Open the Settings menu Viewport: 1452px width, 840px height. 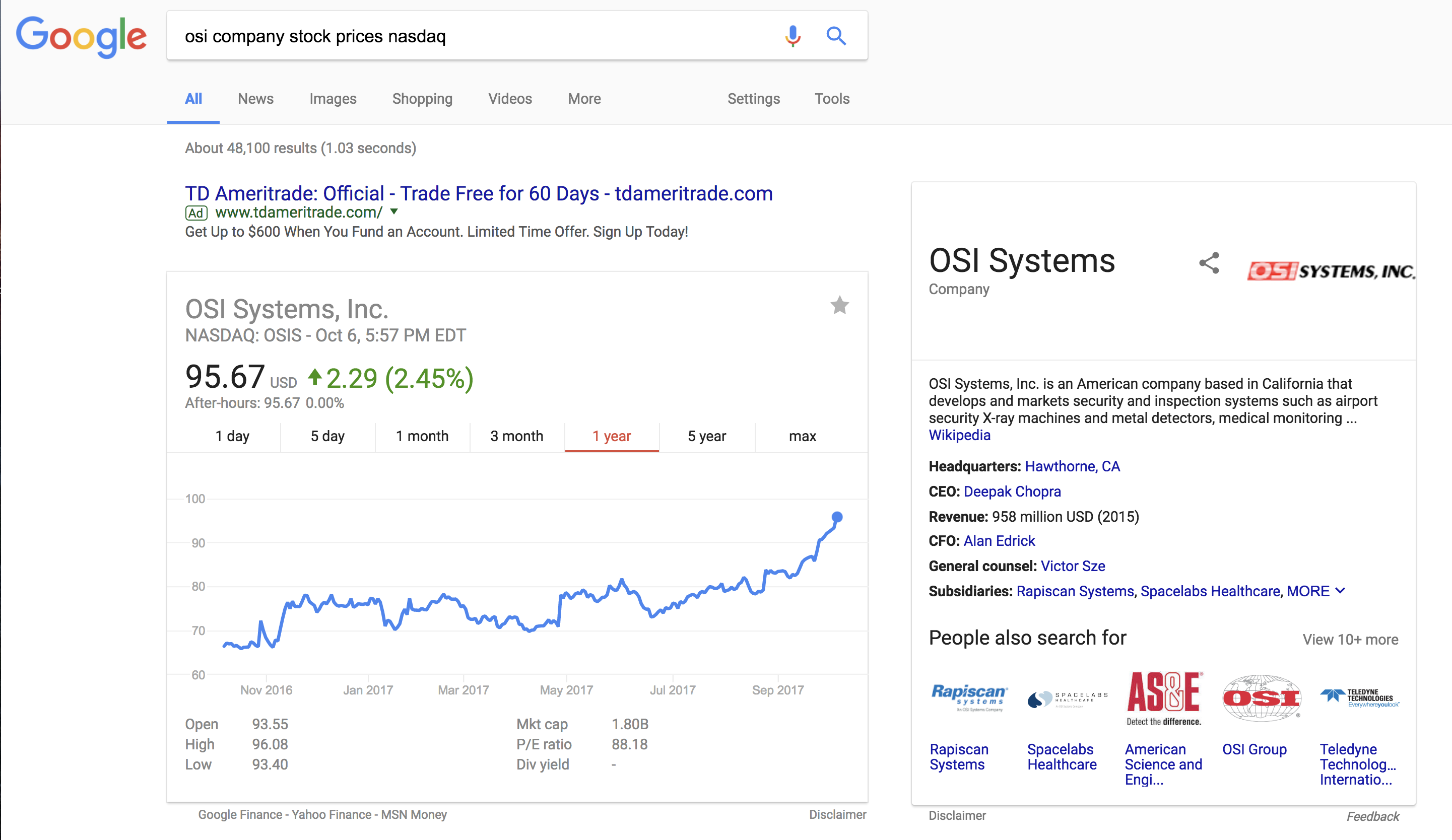(754, 99)
